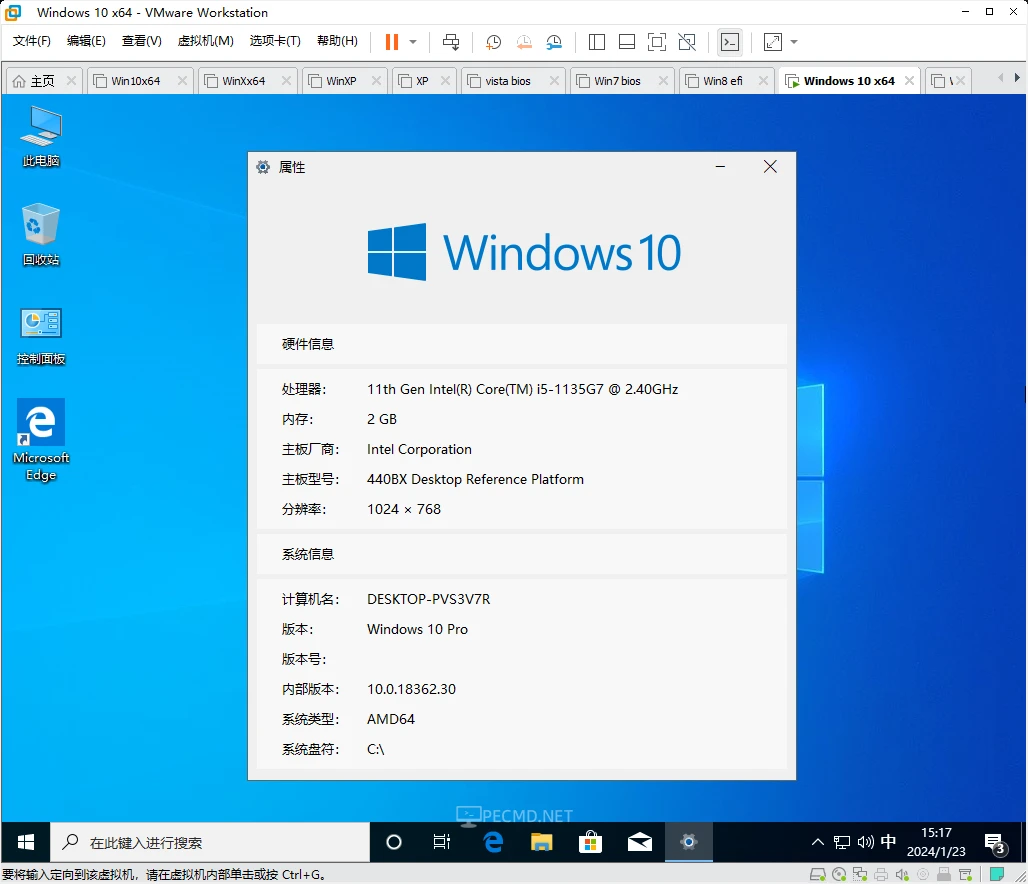Open the 虚拟机(M) menu
1028x884 pixels.
coord(205,41)
